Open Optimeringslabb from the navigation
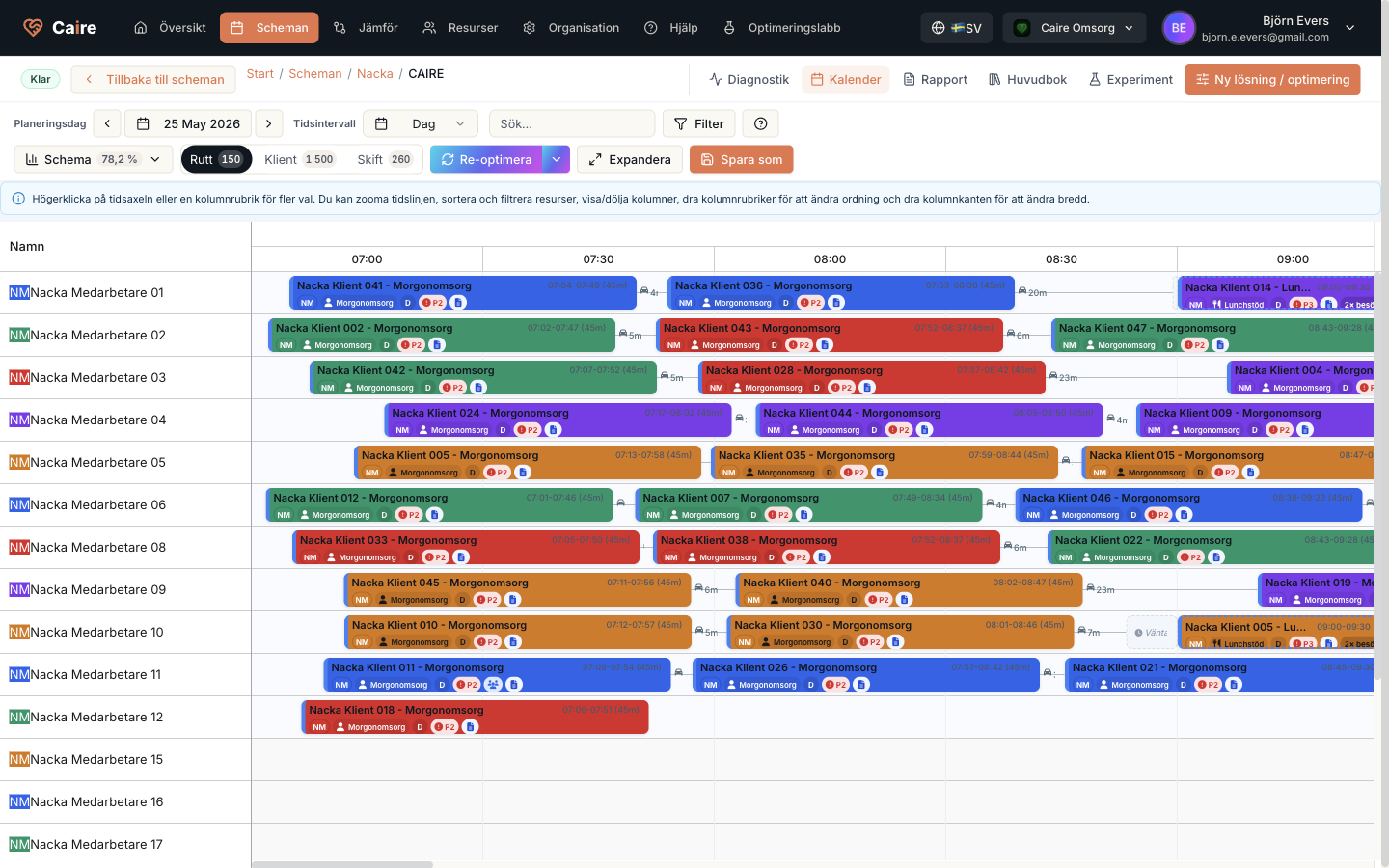This screenshot has height=868, width=1389. coord(782,28)
